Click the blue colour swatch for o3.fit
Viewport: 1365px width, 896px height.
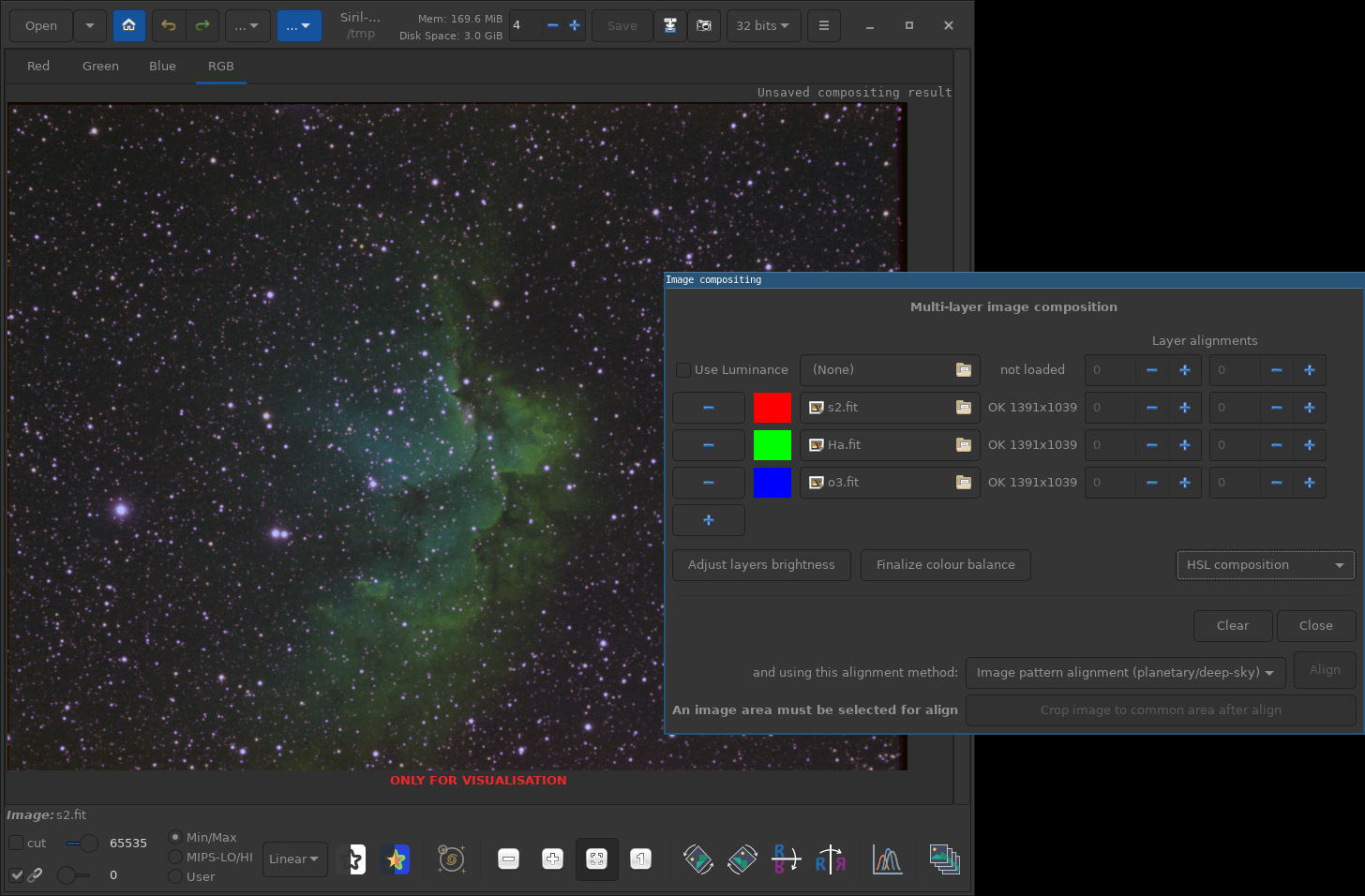(772, 483)
